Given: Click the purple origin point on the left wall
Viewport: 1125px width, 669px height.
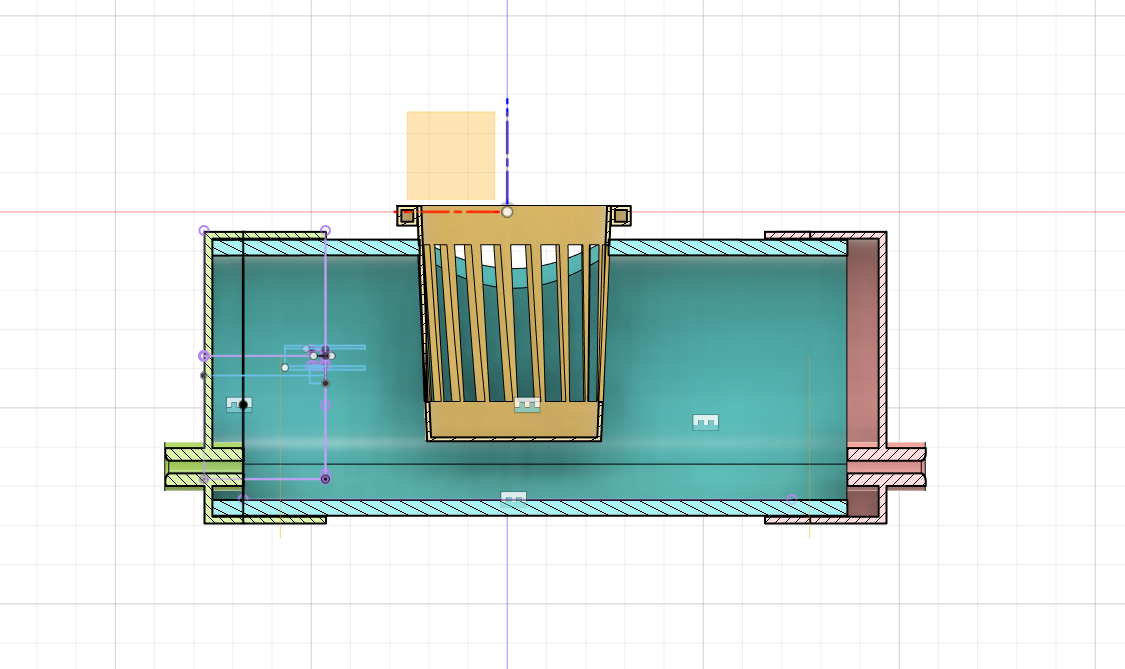Looking at the screenshot, I should 204,354.
